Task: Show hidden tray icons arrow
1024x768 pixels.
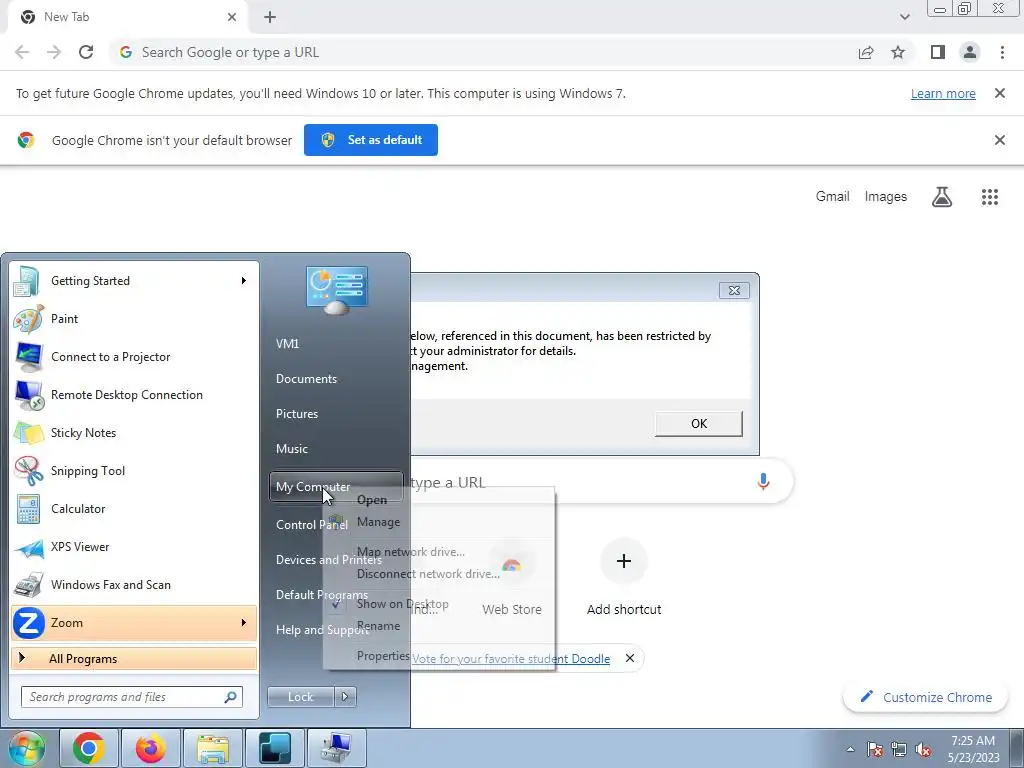Action: [x=850, y=750]
